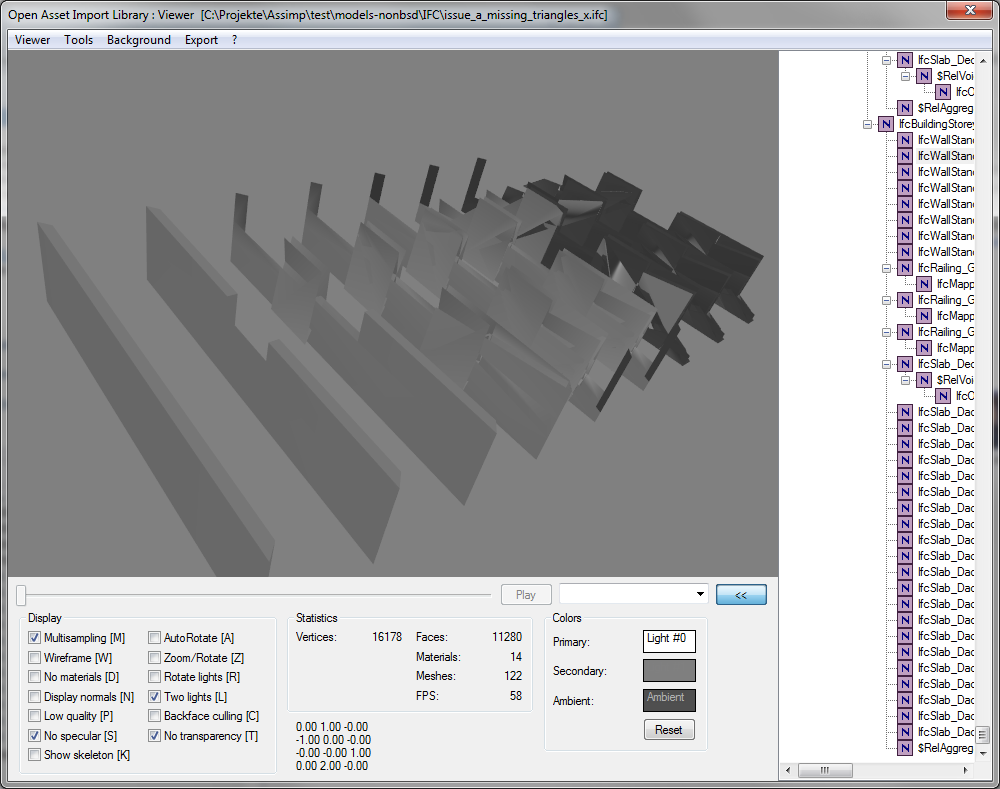
Task: Click the tree's horizontal scrollbar right arrow
Action: (x=968, y=771)
